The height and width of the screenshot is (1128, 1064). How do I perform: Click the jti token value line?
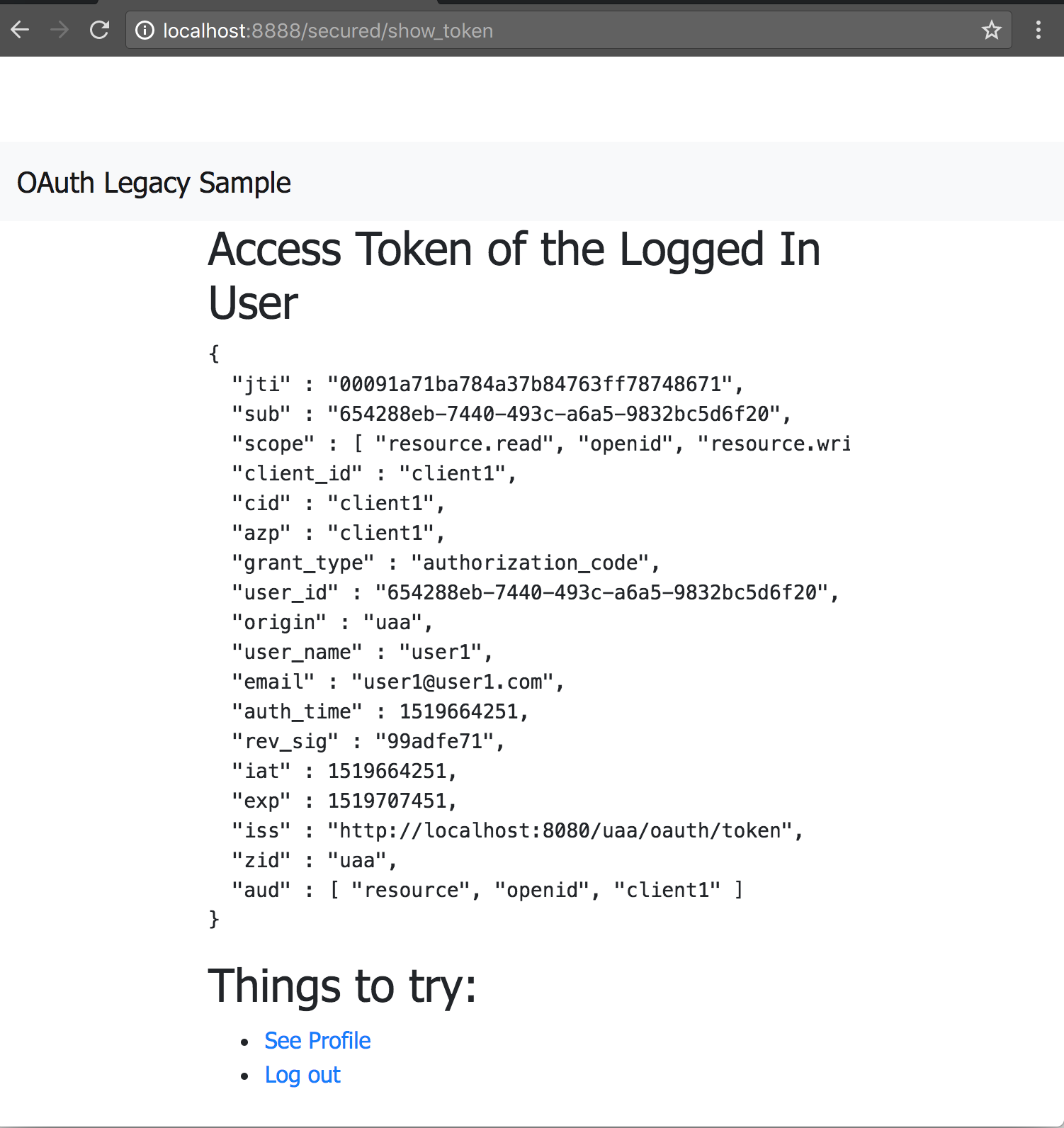coord(488,384)
